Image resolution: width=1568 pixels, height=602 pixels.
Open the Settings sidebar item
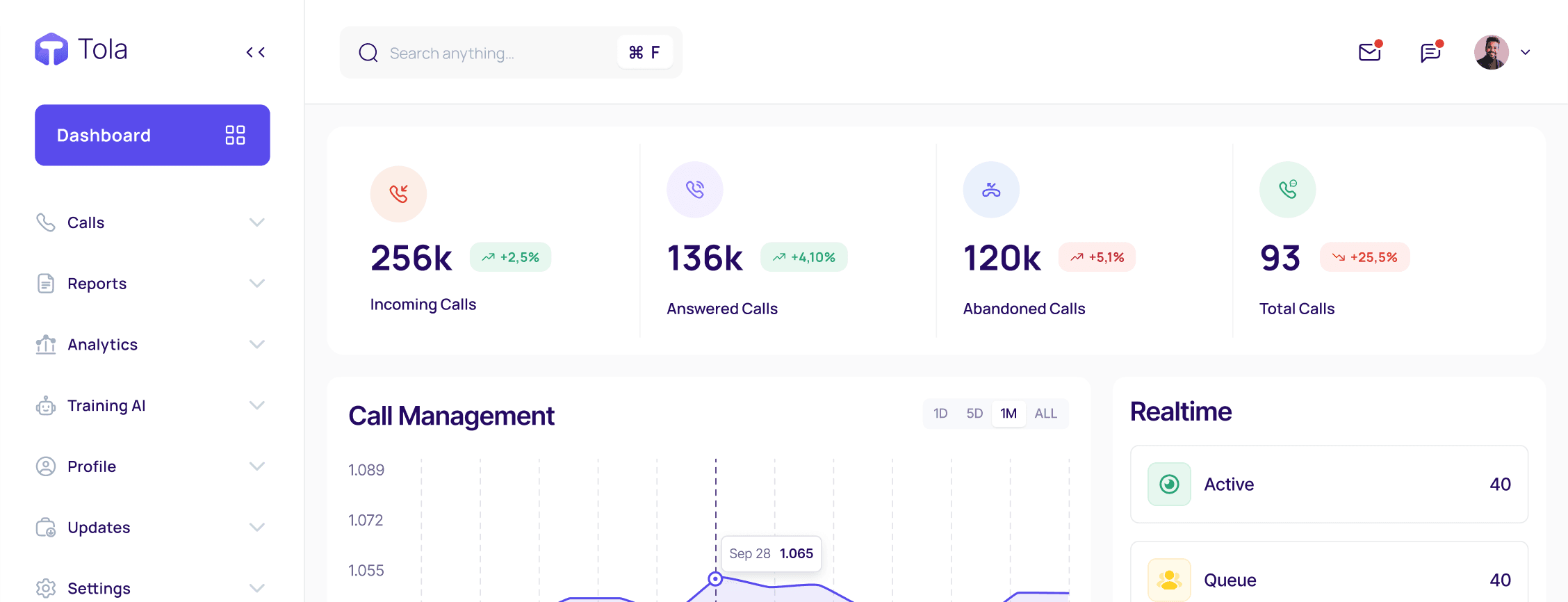(152, 588)
